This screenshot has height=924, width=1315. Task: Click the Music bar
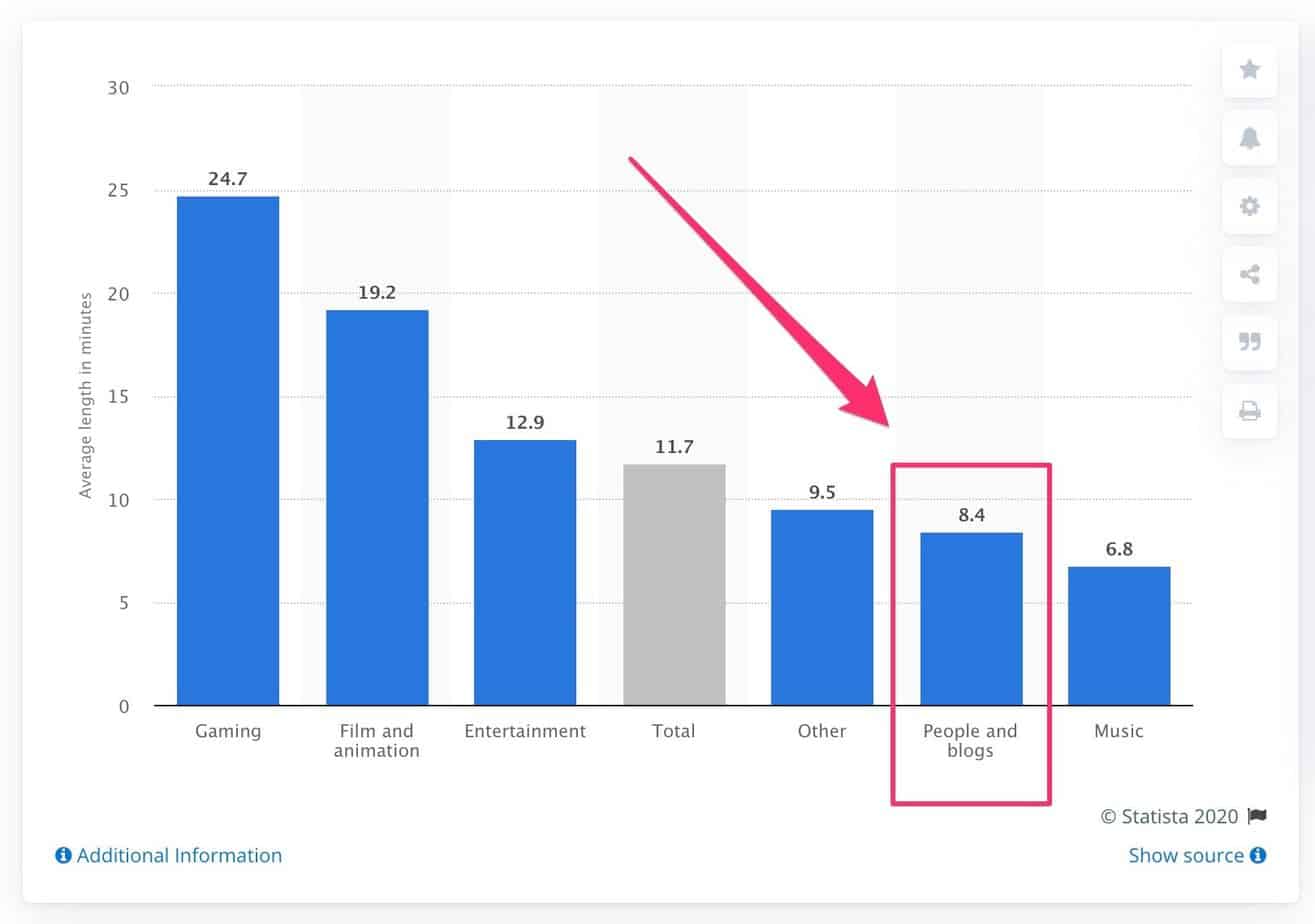pos(1119,635)
